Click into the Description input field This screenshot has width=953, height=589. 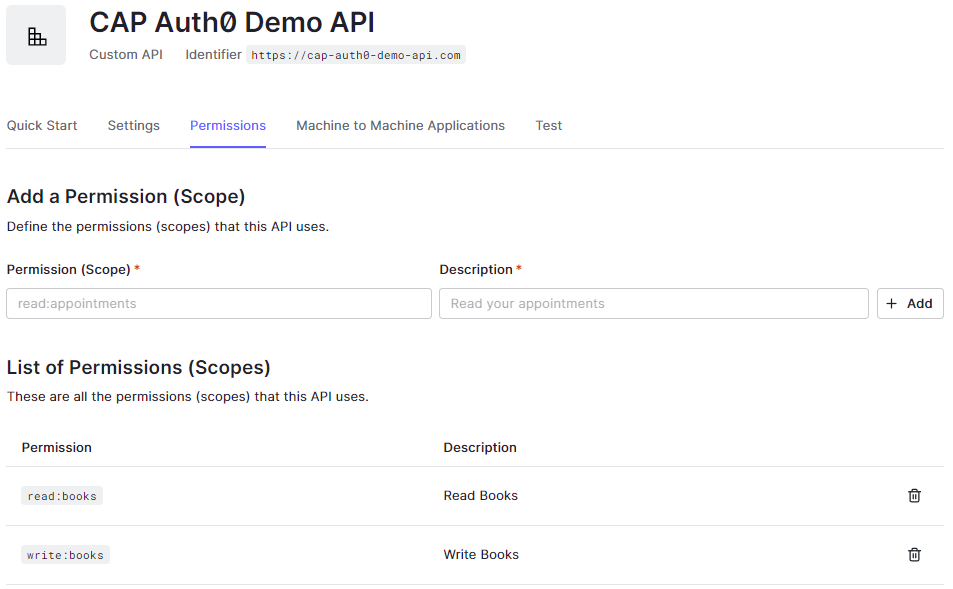point(653,304)
